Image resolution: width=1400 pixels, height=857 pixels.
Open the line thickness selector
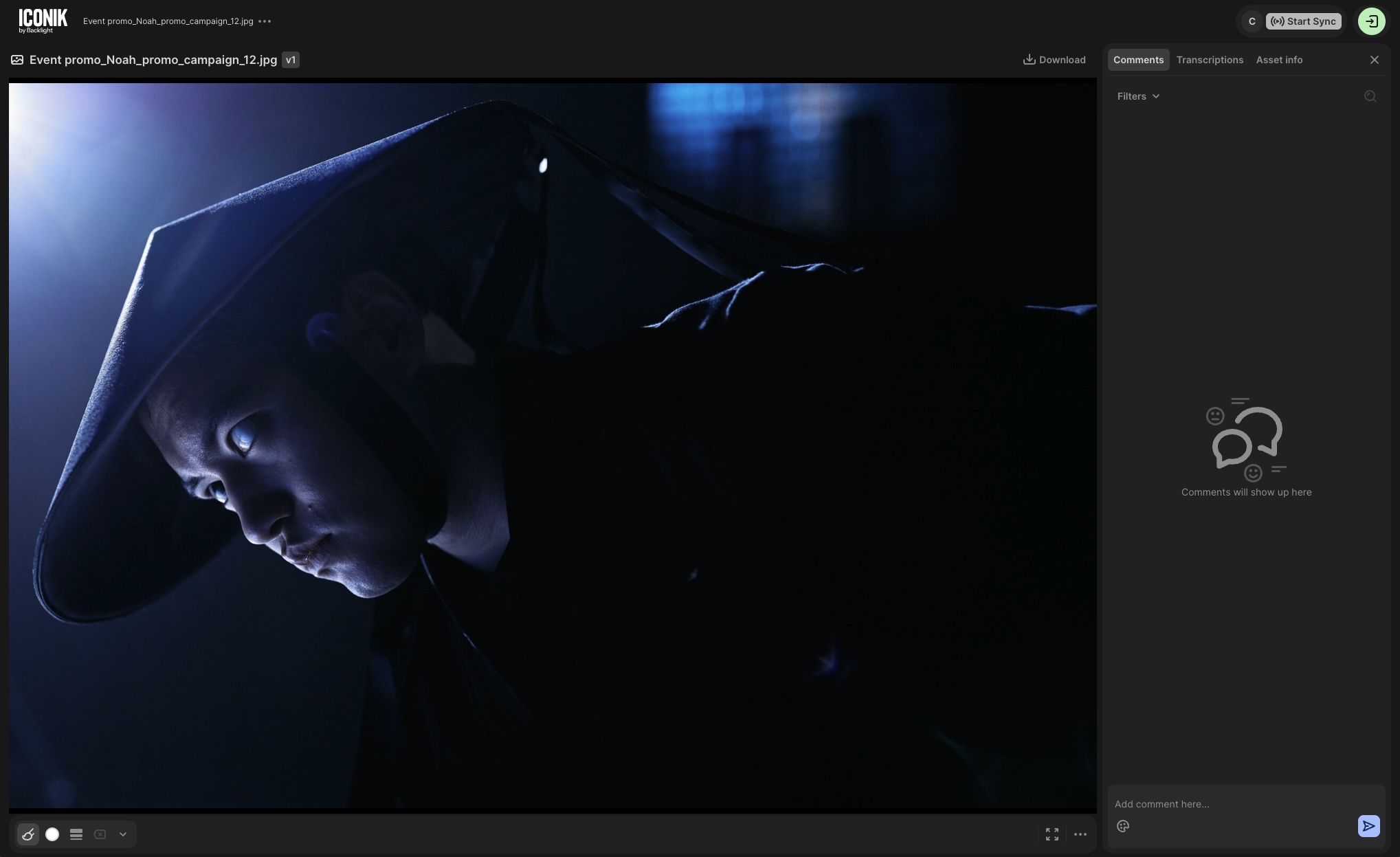click(x=76, y=834)
